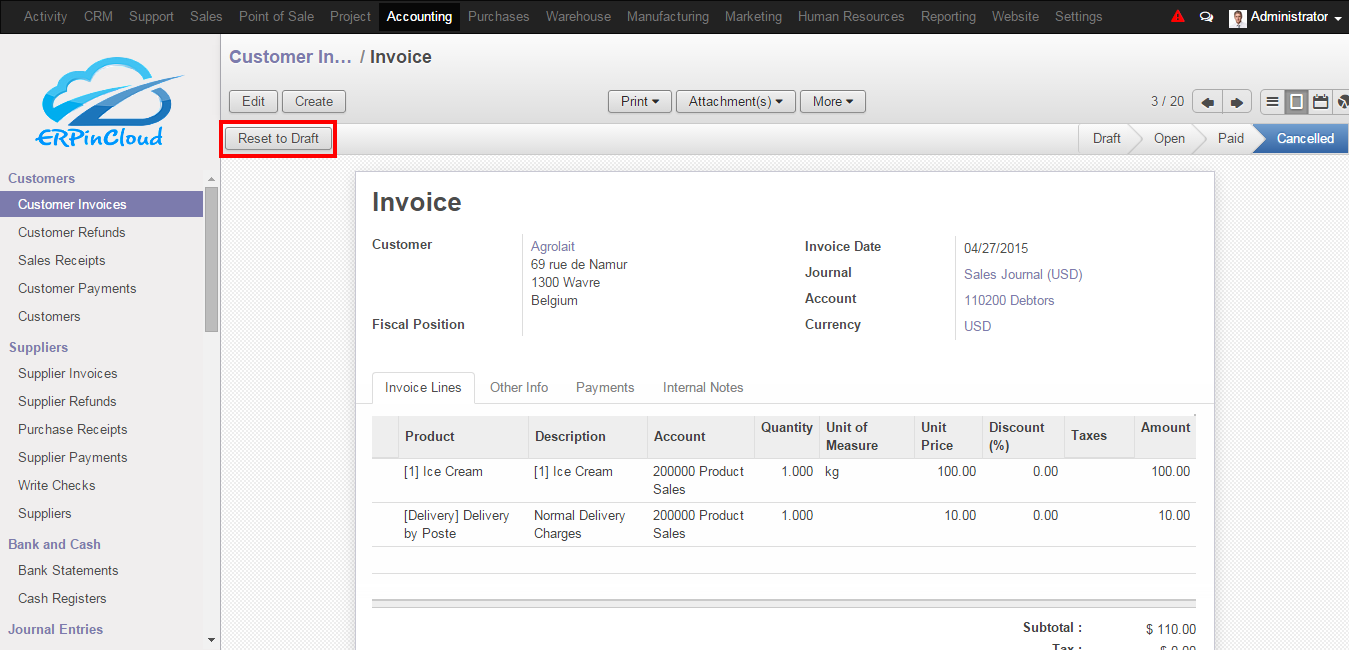Open Cash Registers in sidebar

(101, 599)
